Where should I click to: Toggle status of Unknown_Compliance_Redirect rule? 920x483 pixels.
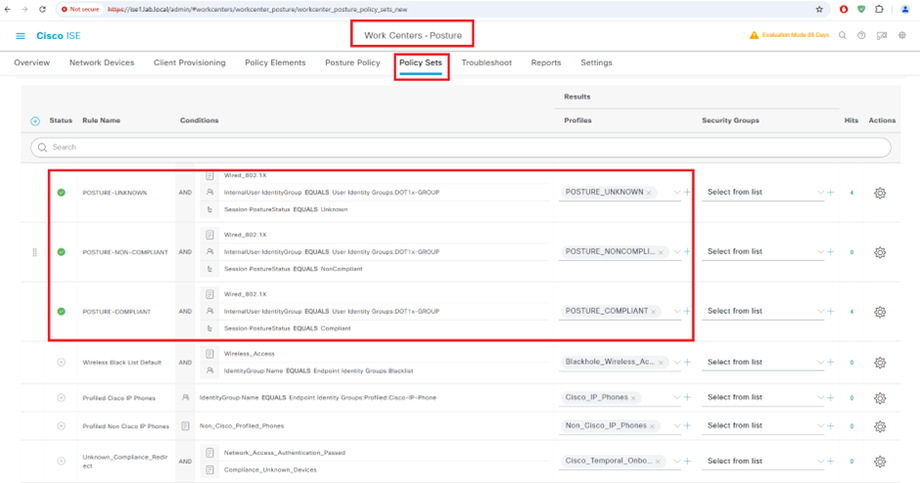click(x=61, y=461)
